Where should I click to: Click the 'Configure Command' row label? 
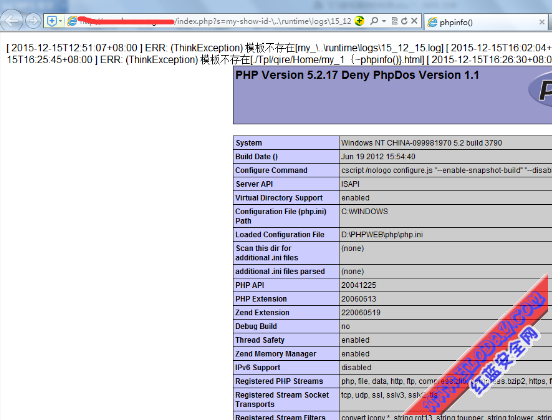pyautogui.click(x=271, y=170)
